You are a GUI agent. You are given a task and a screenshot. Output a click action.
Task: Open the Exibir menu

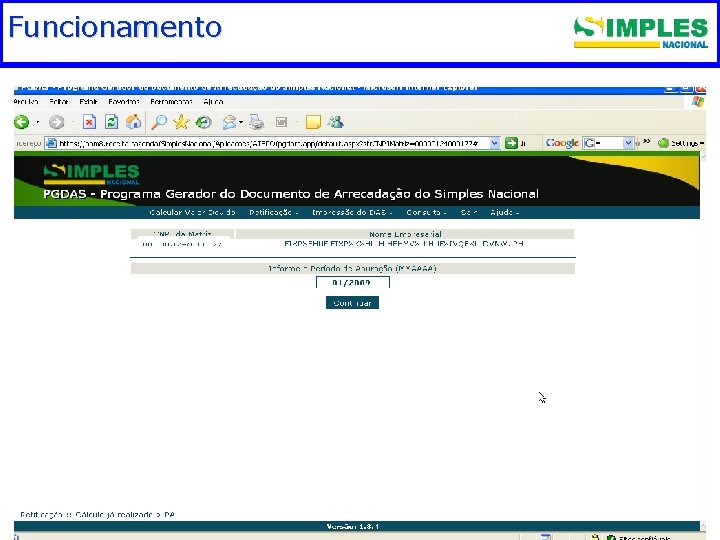[x=88, y=101]
